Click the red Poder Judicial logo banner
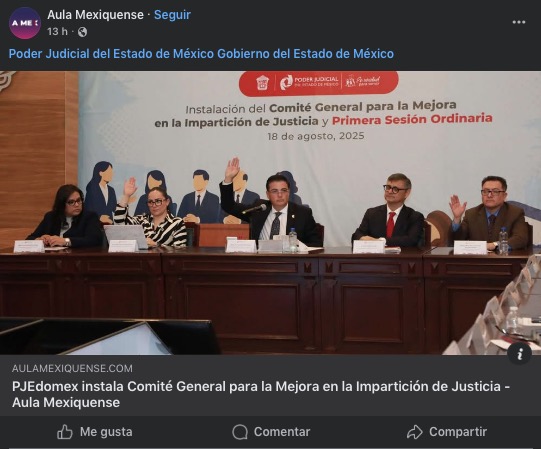Screen dimensions: 541x449 318,83
